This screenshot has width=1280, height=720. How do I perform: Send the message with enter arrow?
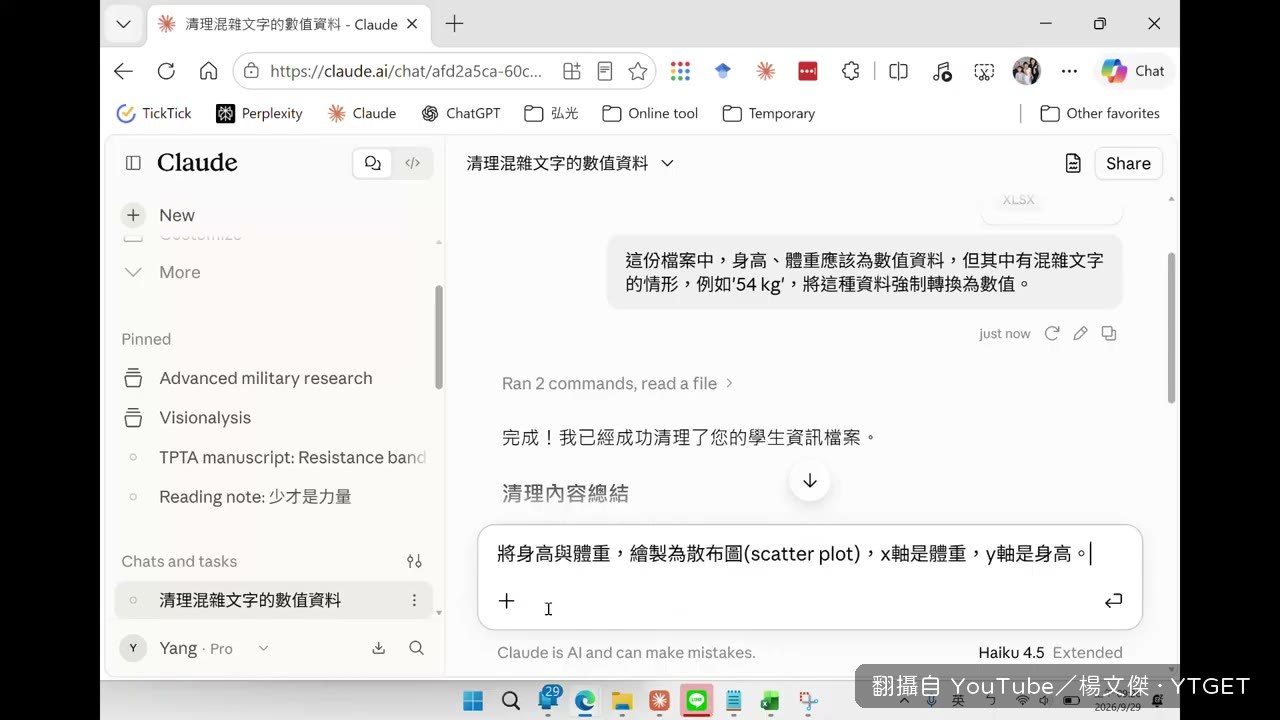[x=1113, y=601]
